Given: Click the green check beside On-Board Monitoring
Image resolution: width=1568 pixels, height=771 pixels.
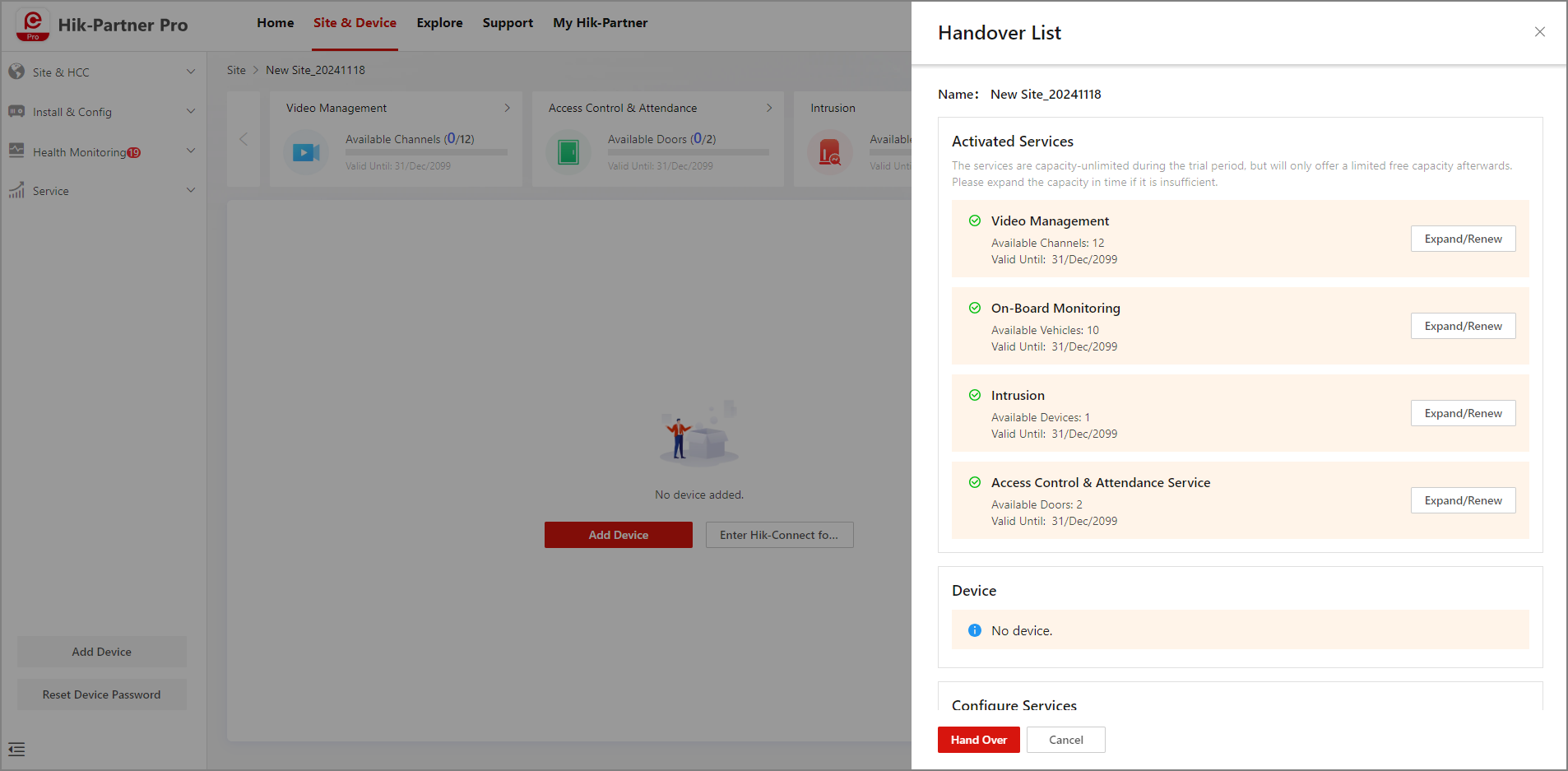Looking at the screenshot, I should pyautogui.click(x=975, y=308).
